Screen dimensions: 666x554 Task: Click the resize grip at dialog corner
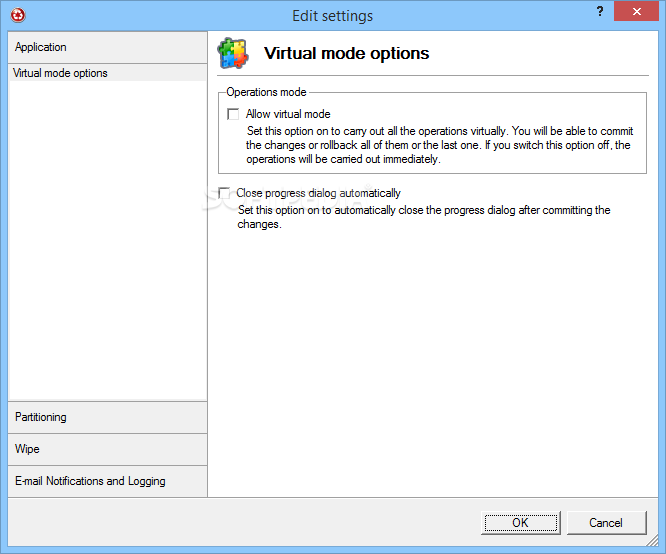click(652, 540)
